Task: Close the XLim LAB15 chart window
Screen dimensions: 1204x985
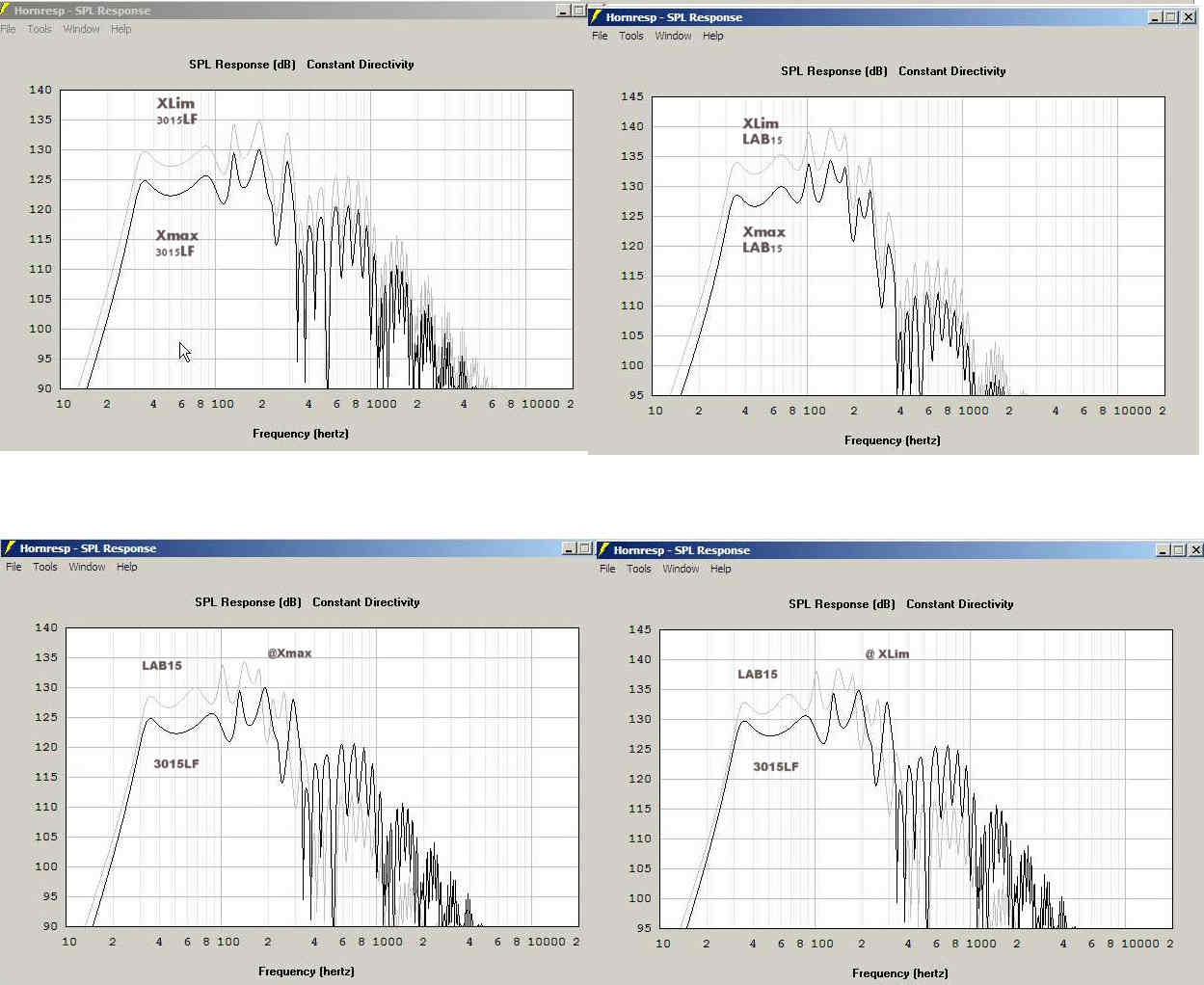Action: coord(1188,17)
